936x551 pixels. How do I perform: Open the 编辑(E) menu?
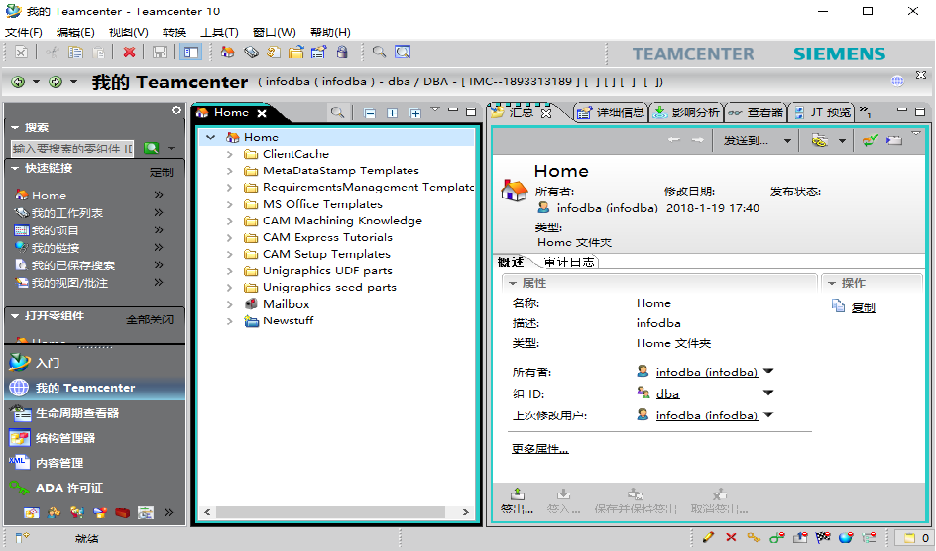(x=75, y=32)
